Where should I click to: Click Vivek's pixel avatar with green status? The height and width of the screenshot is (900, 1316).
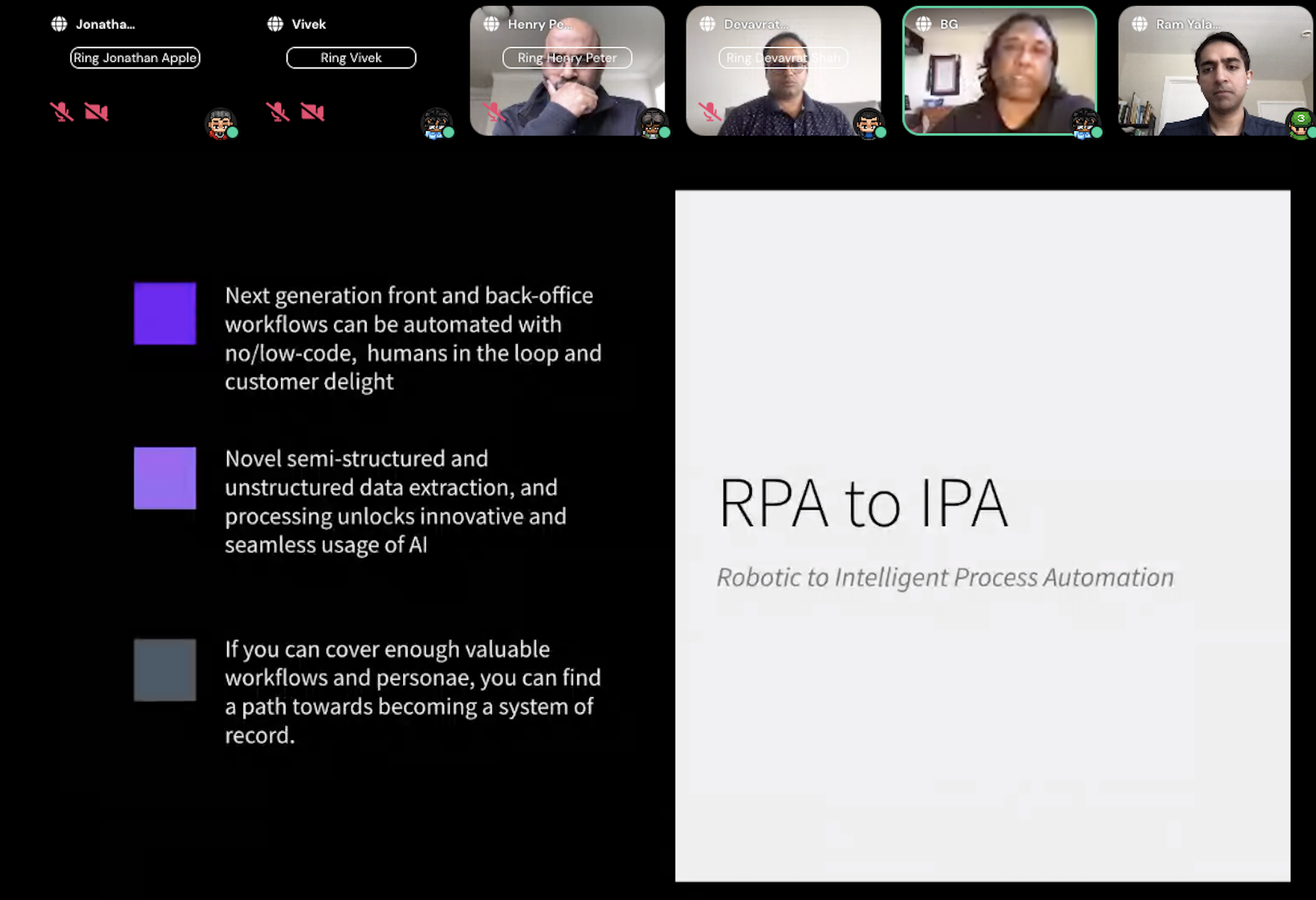click(x=436, y=124)
